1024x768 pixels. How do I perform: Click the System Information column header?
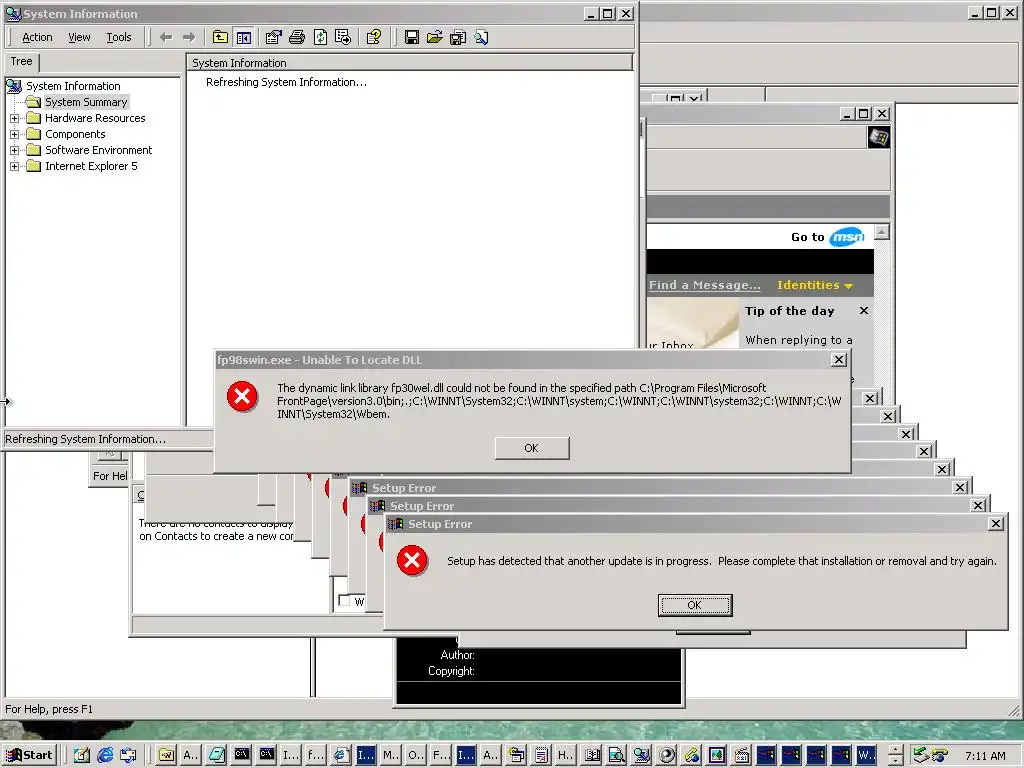[410, 63]
